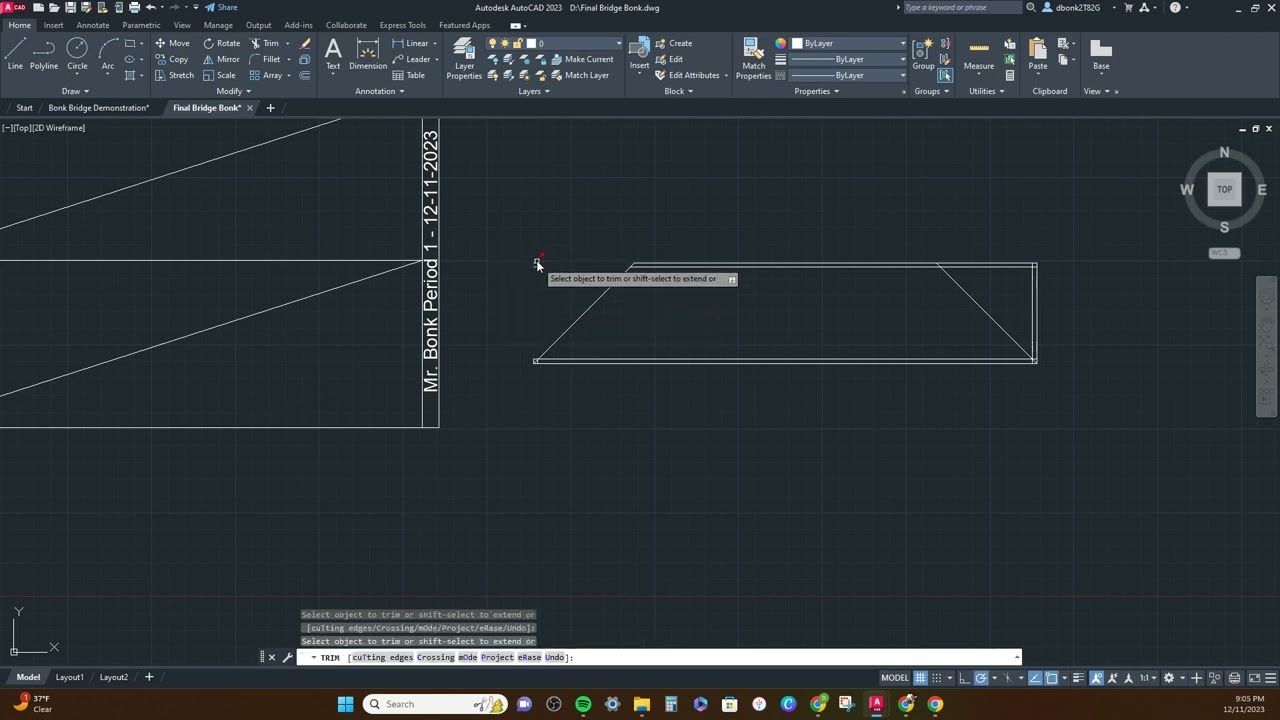Select the Stretch tool

click(x=174, y=75)
